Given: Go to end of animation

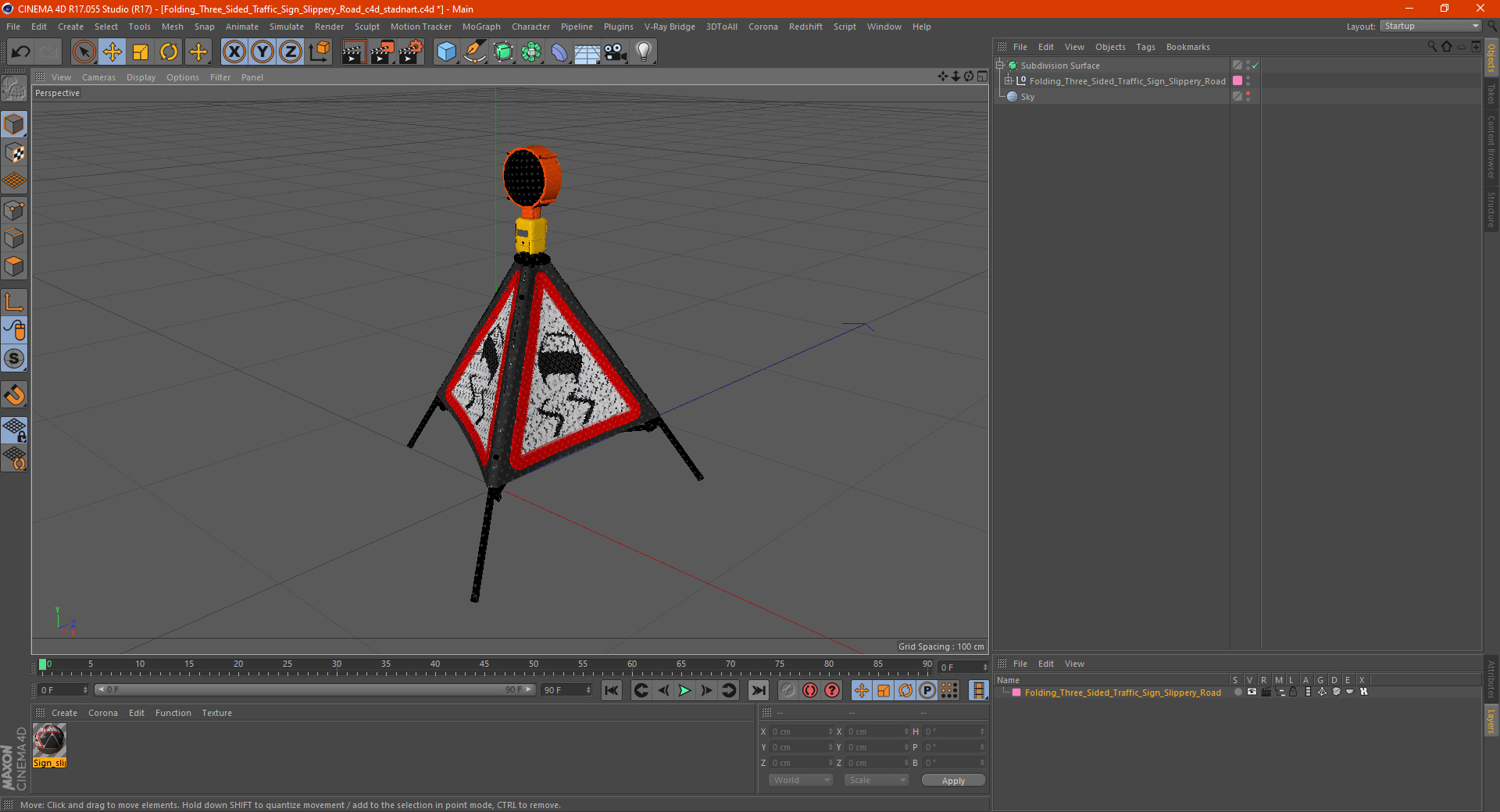Looking at the screenshot, I should click(x=758, y=690).
